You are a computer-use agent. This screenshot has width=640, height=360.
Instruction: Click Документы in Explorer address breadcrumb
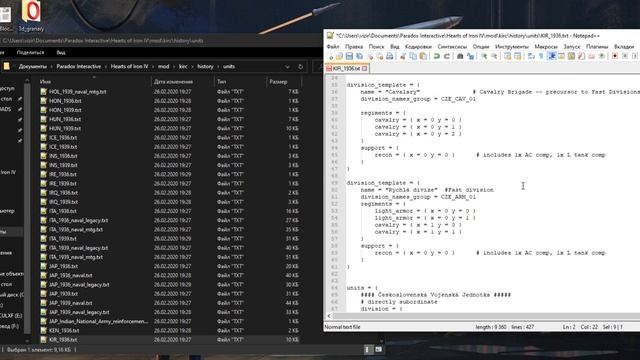coord(33,67)
